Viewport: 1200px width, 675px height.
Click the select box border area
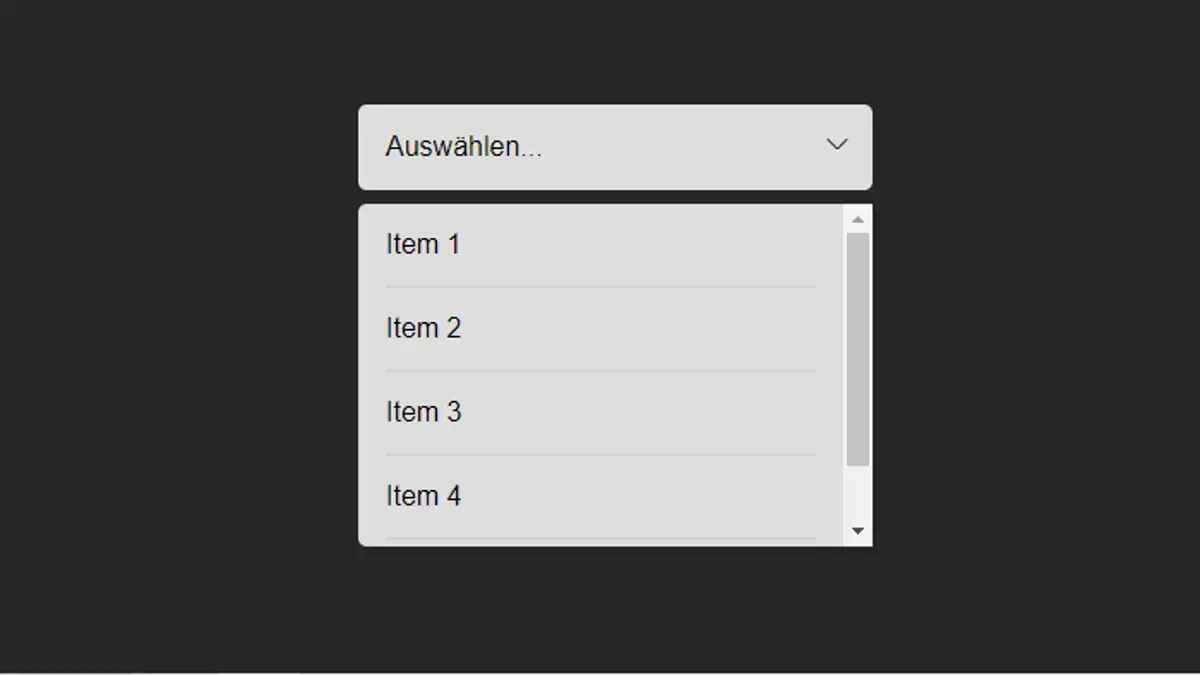point(615,104)
